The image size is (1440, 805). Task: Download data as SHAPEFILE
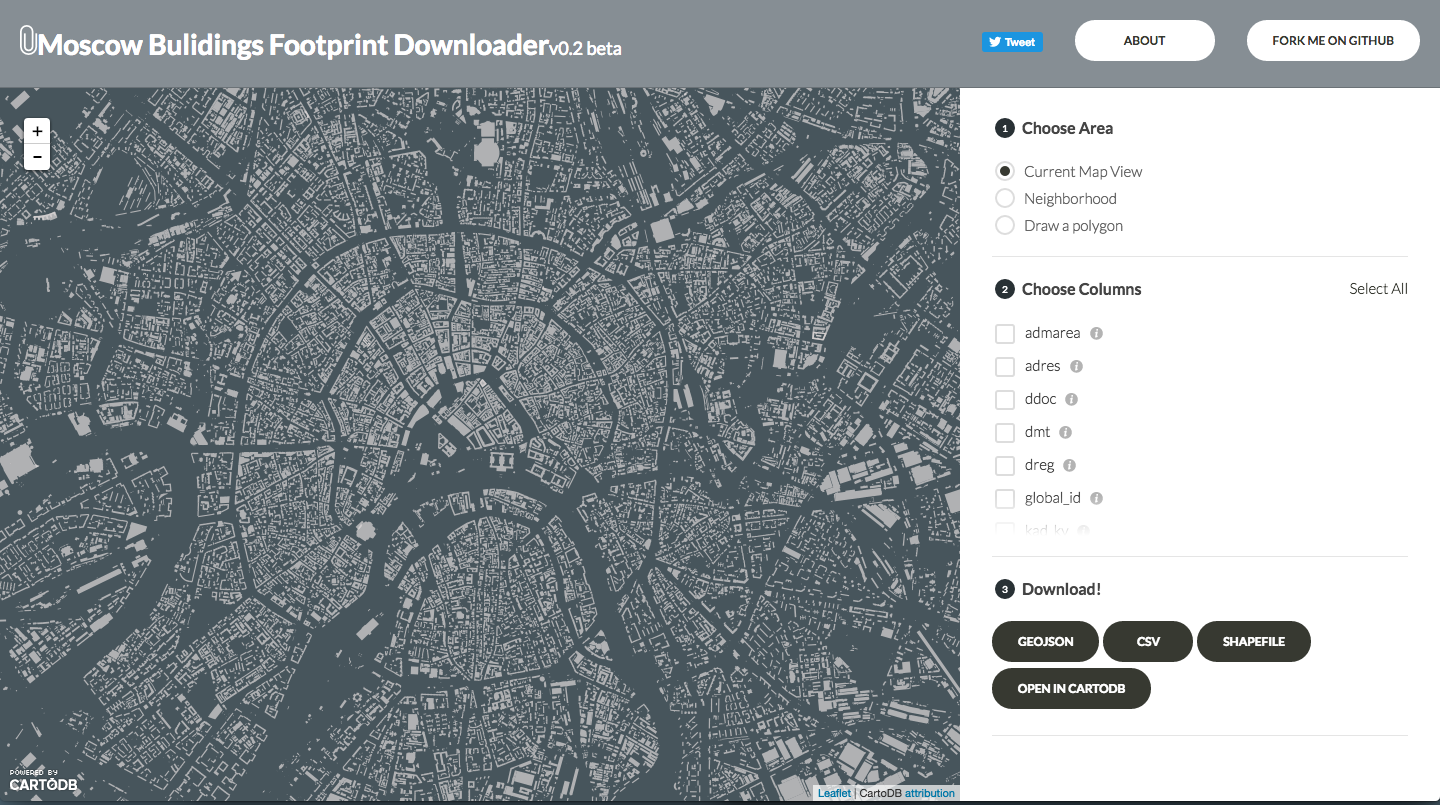pos(1254,641)
